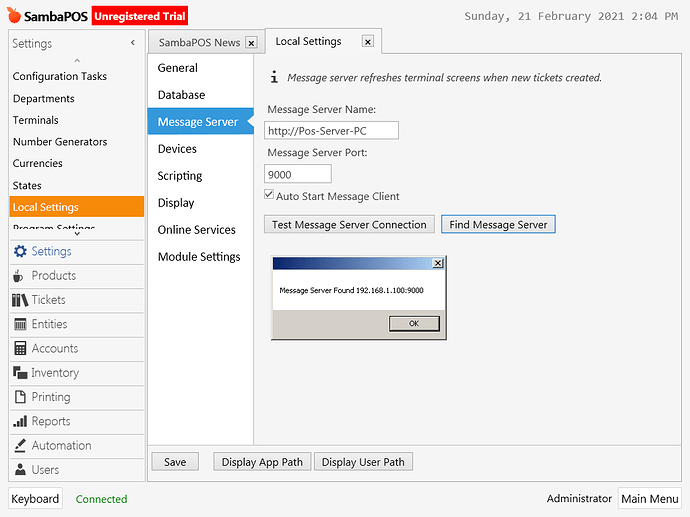Click the green Connected status text
The height and width of the screenshot is (517, 690).
(101, 499)
